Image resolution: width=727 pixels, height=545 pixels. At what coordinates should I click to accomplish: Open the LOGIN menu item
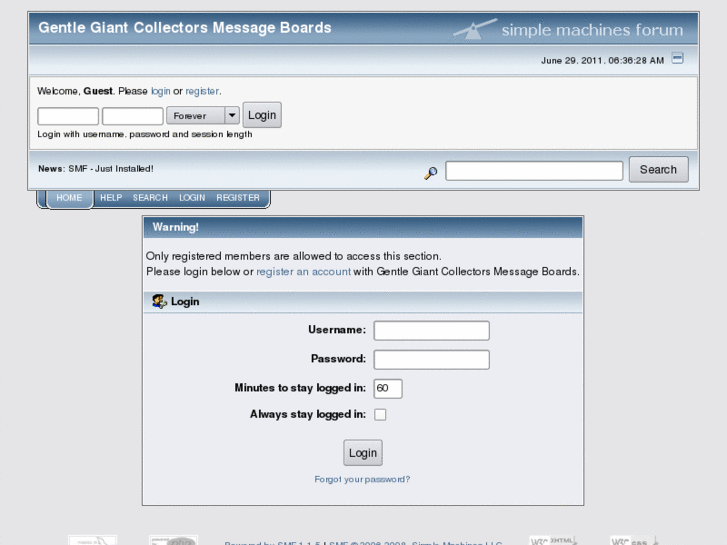tap(192, 198)
